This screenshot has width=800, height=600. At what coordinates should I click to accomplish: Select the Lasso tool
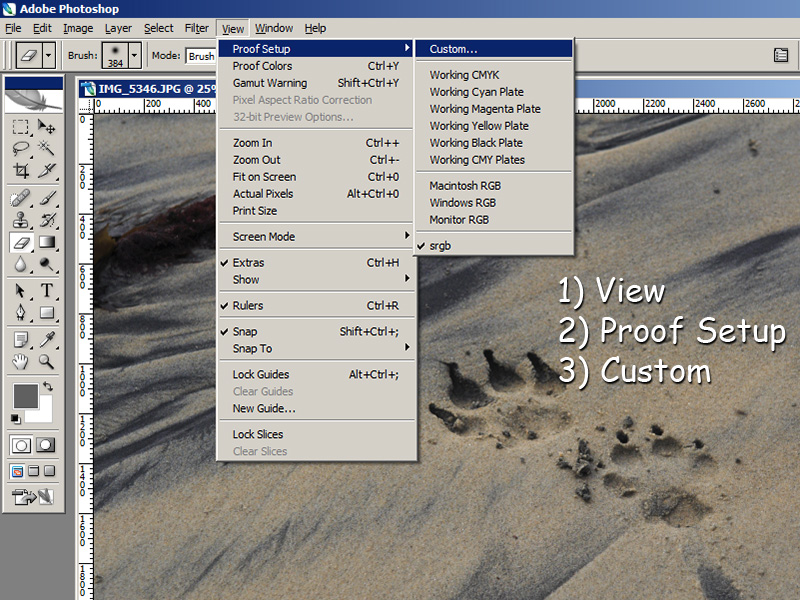pyautogui.click(x=20, y=148)
